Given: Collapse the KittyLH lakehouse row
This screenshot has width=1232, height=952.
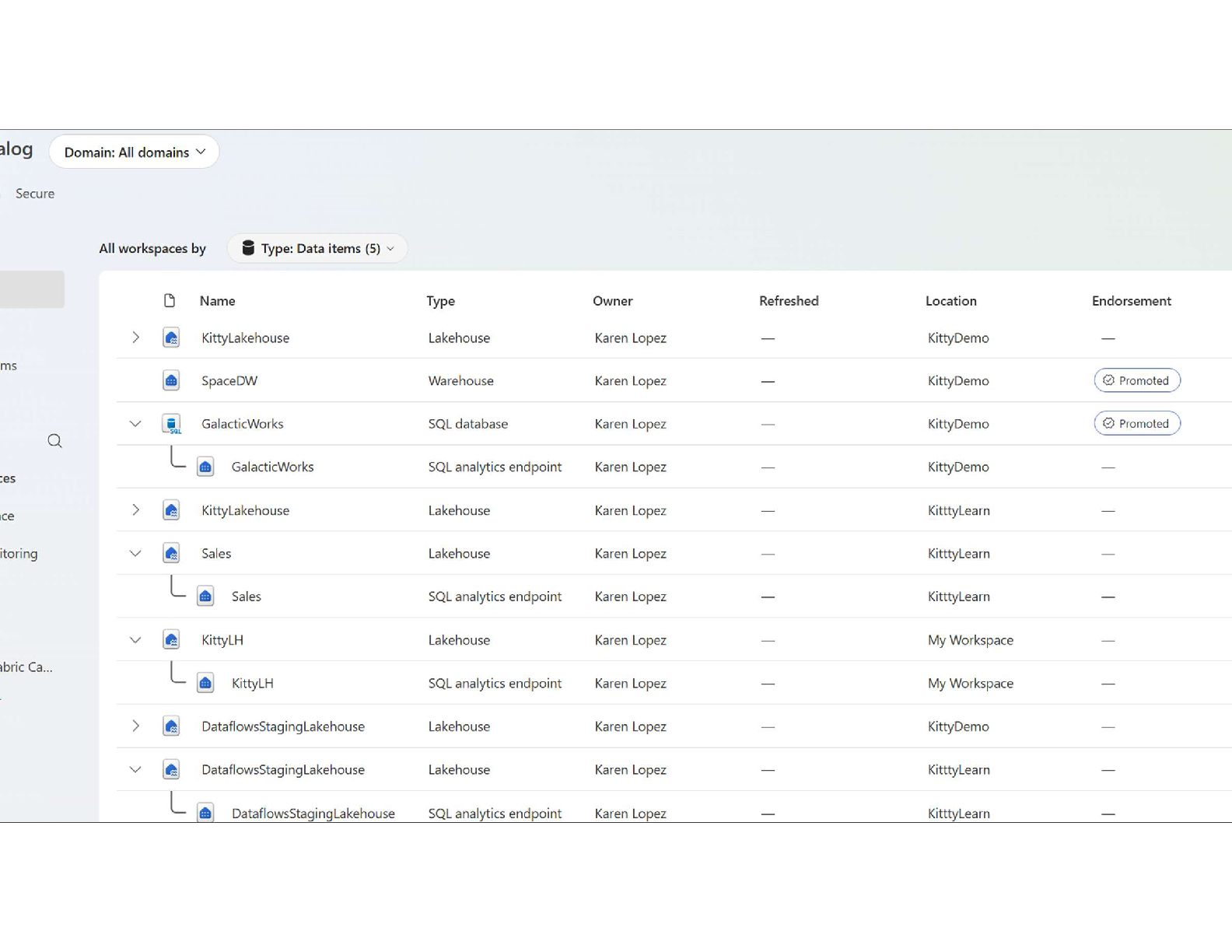Looking at the screenshot, I should [135, 640].
